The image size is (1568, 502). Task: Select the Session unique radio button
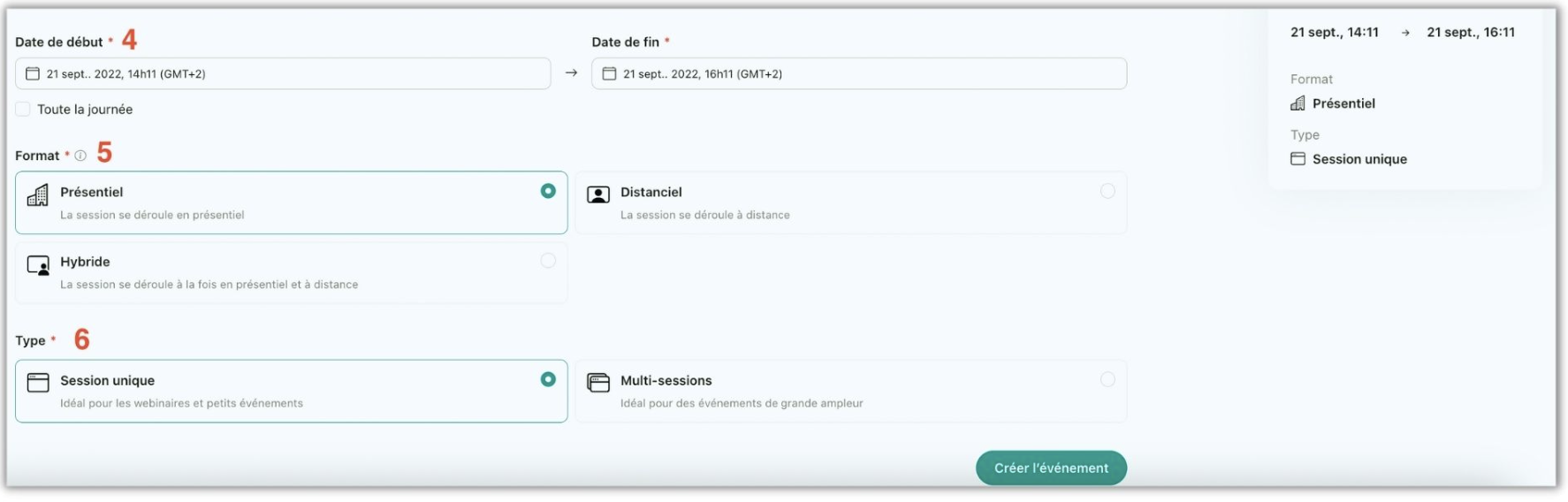(548, 379)
